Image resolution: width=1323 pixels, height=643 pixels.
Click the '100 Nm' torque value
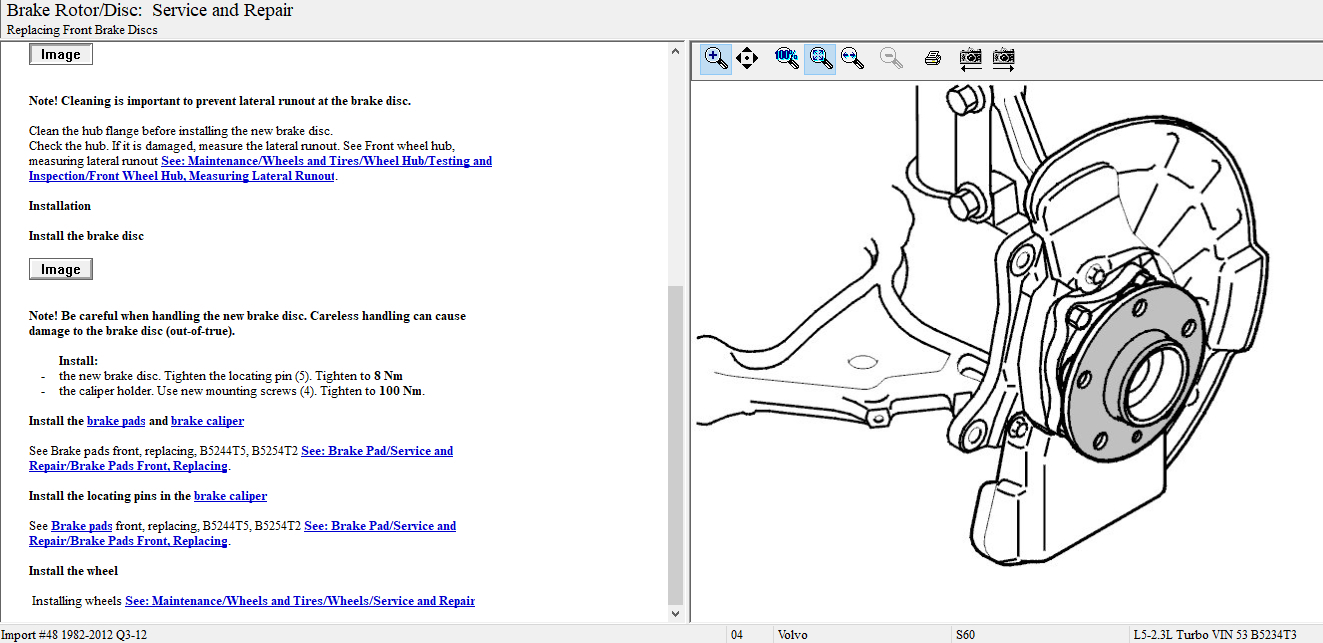[401, 391]
